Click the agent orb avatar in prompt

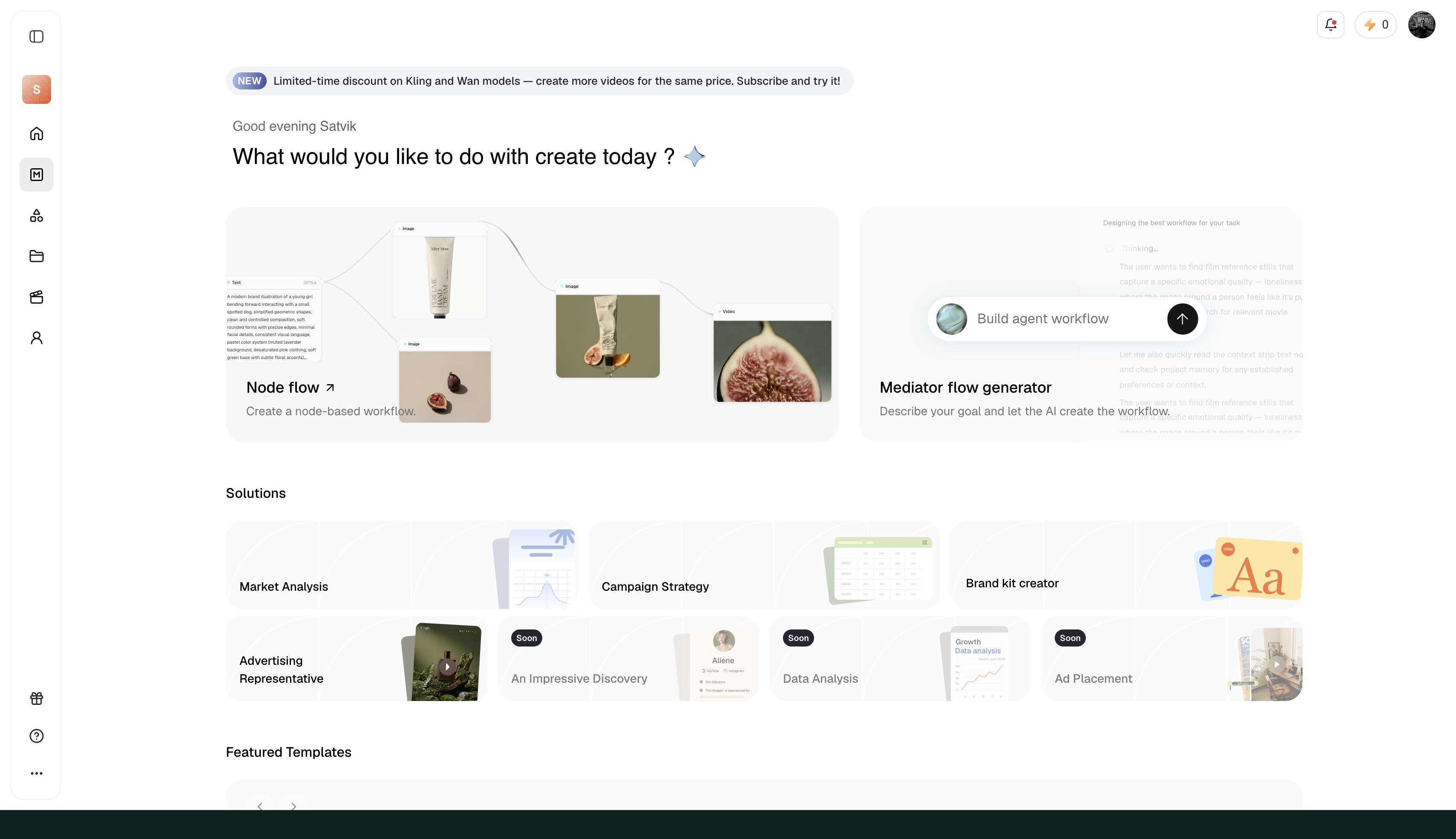tap(951, 319)
